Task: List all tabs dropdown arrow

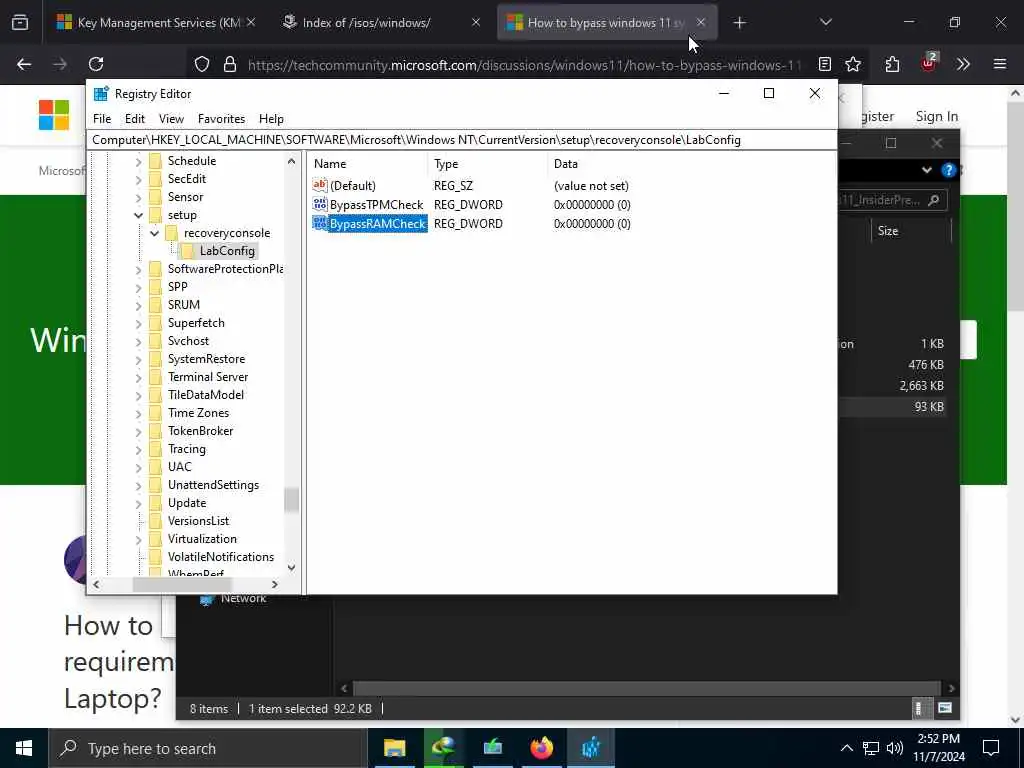Action: point(825,23)
